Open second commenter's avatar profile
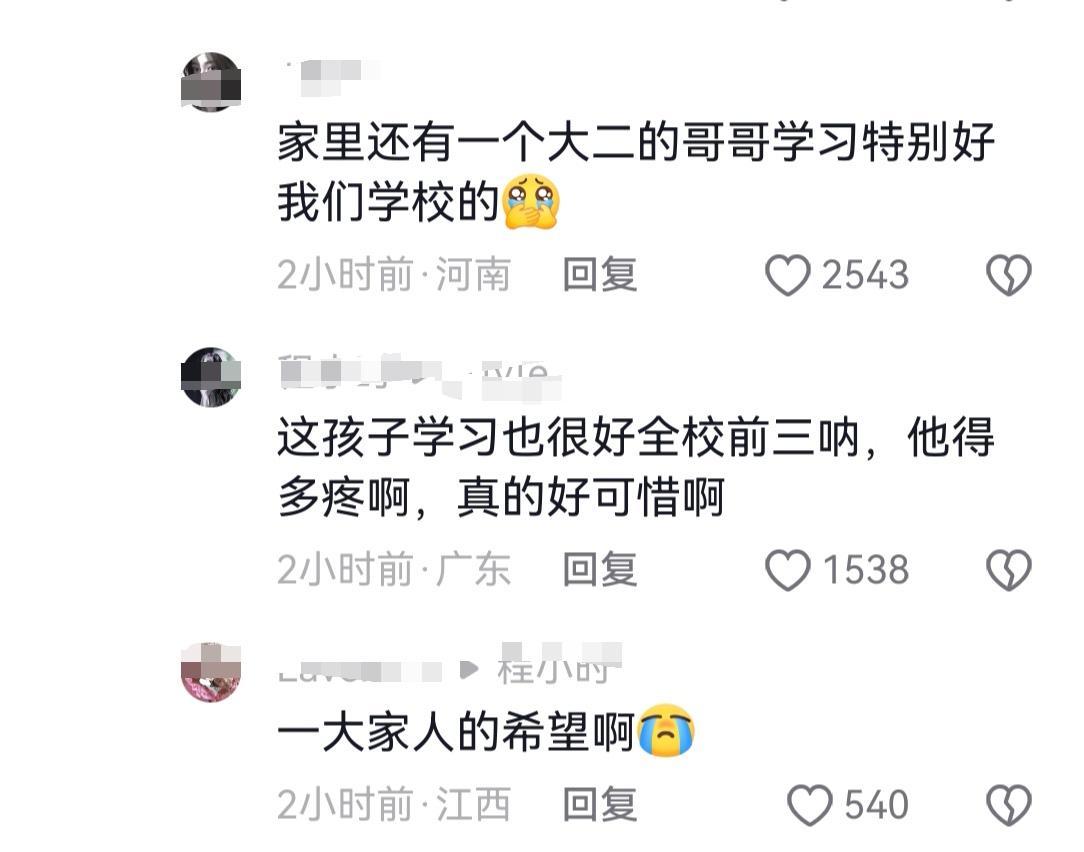This screenshot has width=1084, height=852. click(x=211, y=377)
